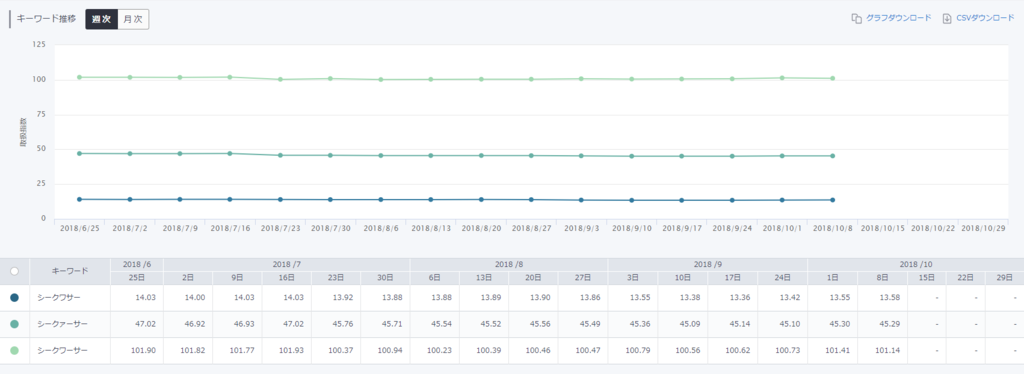The image size is (1024, 374).
Task: Click the 8日 day column header
Action: [x=882, y=277]
